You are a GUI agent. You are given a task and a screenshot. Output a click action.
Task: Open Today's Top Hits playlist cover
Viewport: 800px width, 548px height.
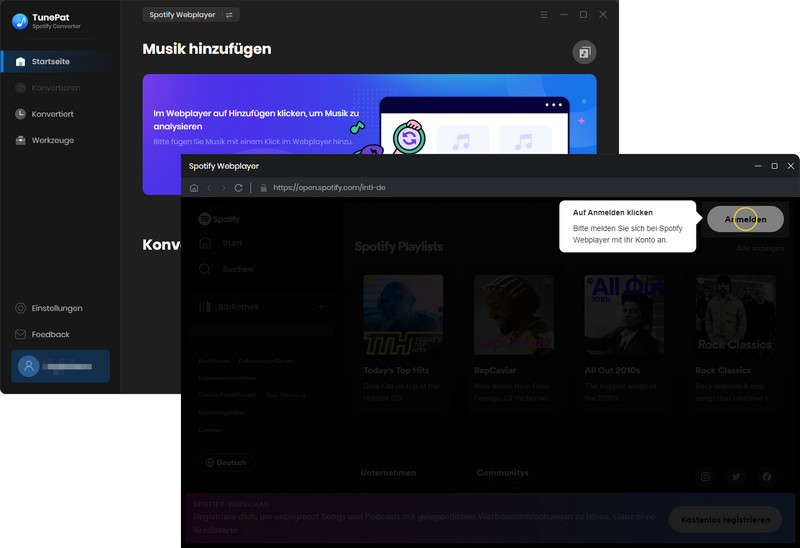[x=403, y=315]
